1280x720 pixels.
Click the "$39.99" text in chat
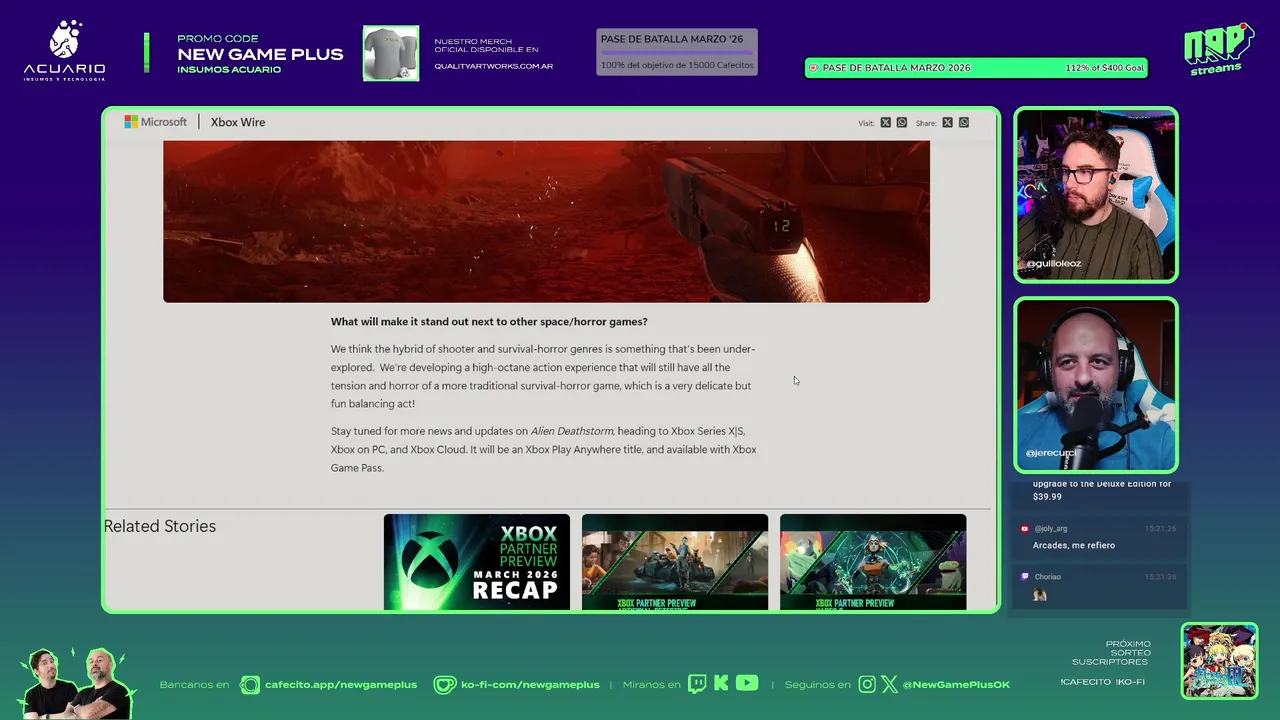1047,497
